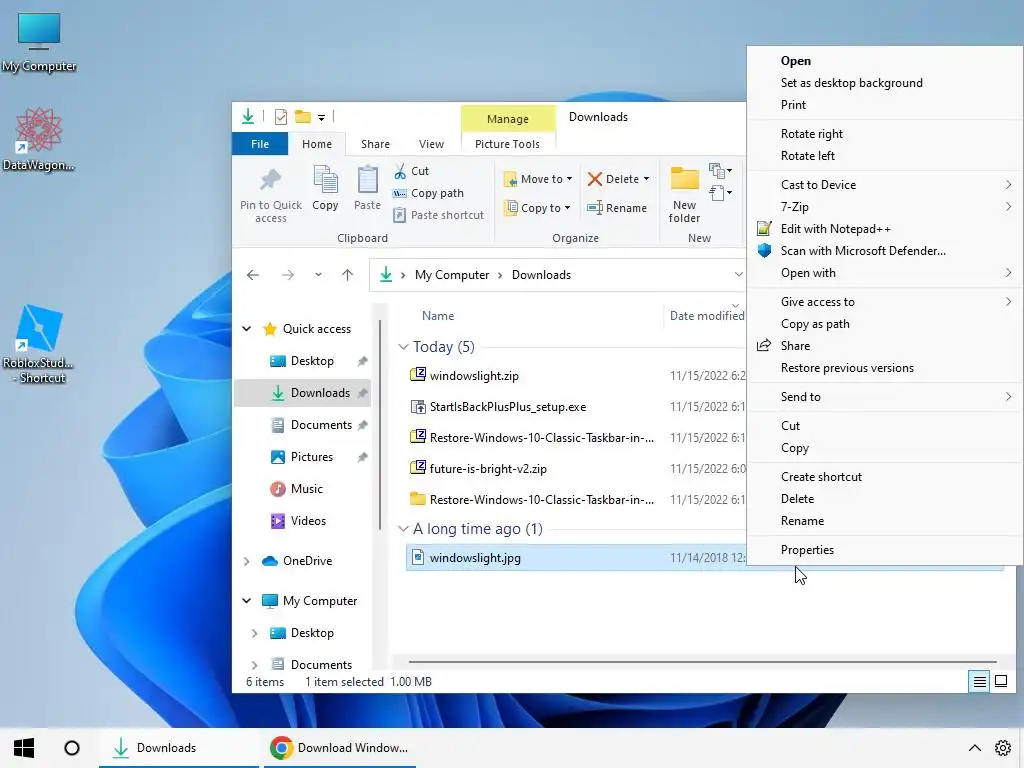Viewport: 1024px width, 768px height.
Task: Collapse the Quick access tree node
Action: (x=247, y=328)
